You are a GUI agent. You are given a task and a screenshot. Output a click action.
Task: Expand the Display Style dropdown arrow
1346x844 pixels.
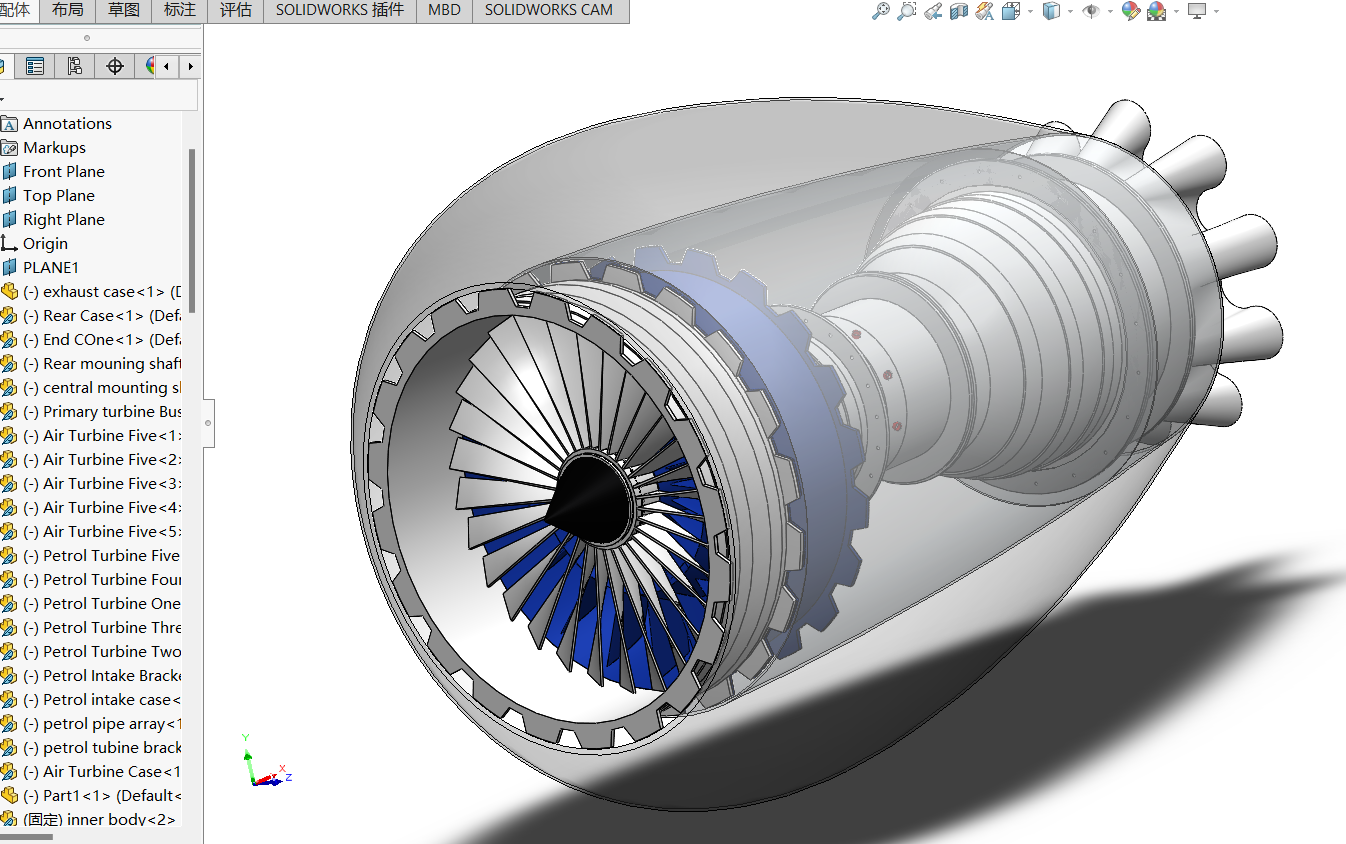[1070, 12]
